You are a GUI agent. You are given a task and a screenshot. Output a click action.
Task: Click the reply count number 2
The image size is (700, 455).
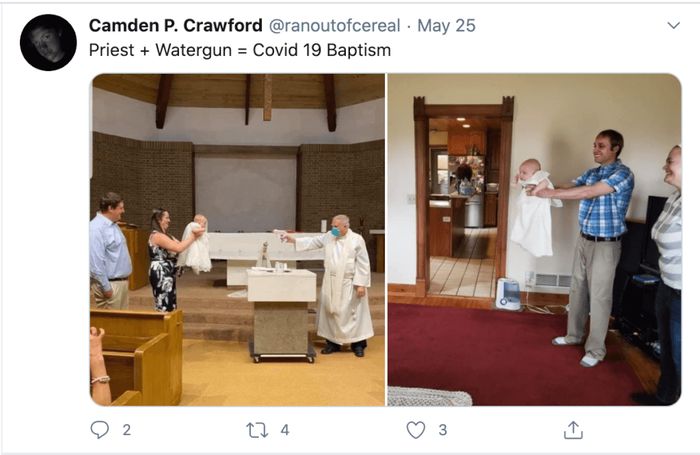(127, 430)
